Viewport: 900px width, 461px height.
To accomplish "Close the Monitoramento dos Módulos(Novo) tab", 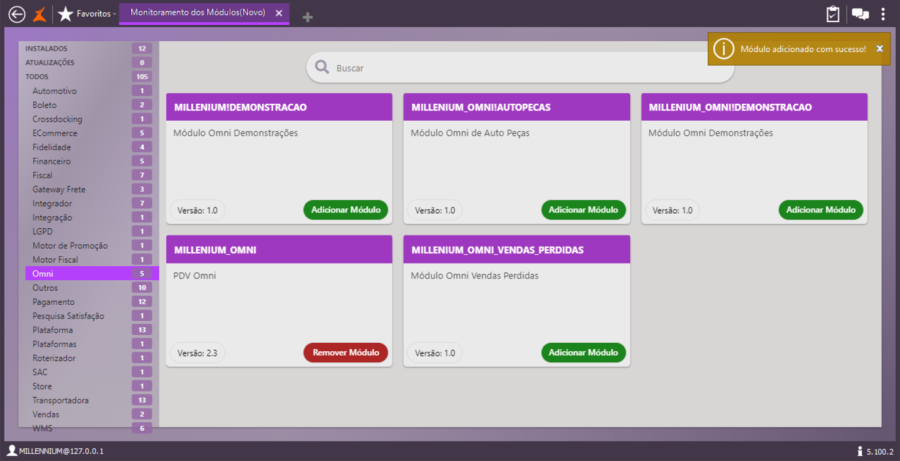I will (x=279, y=13).
